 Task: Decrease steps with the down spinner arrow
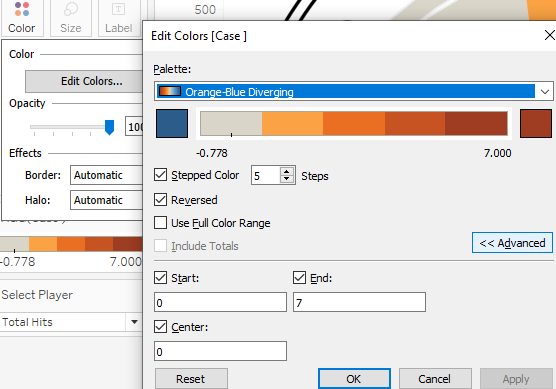[x=287, y=179]
